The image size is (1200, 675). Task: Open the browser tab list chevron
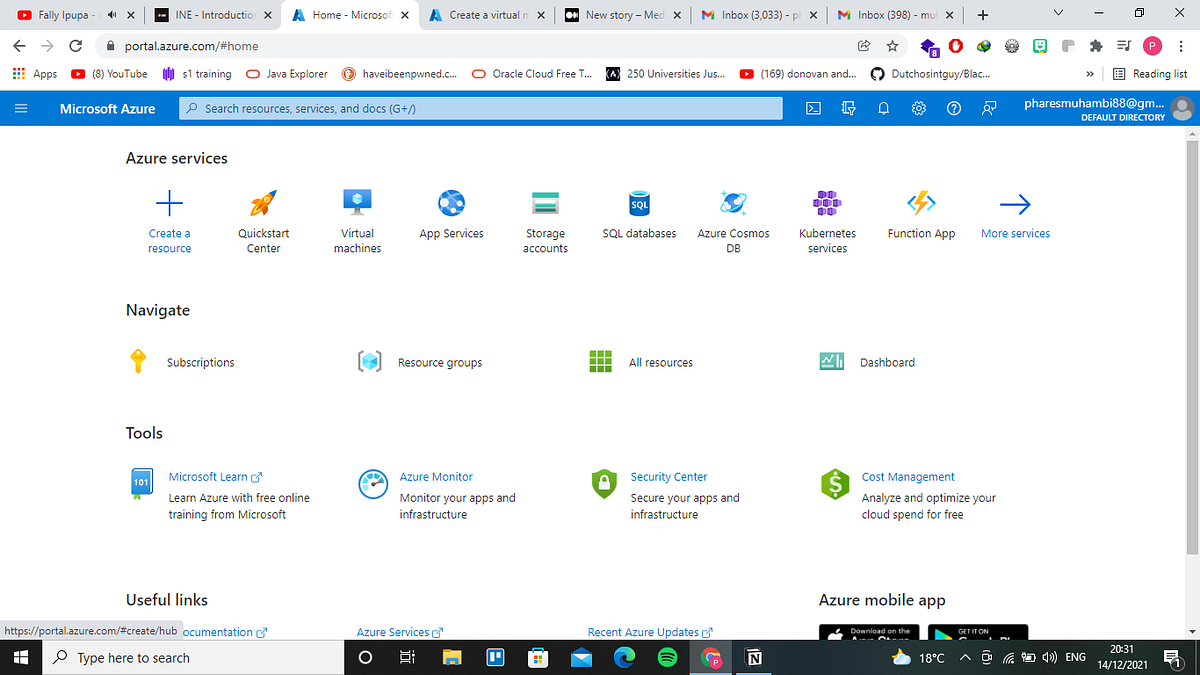pyautogui.click(x=1058, y=15)
